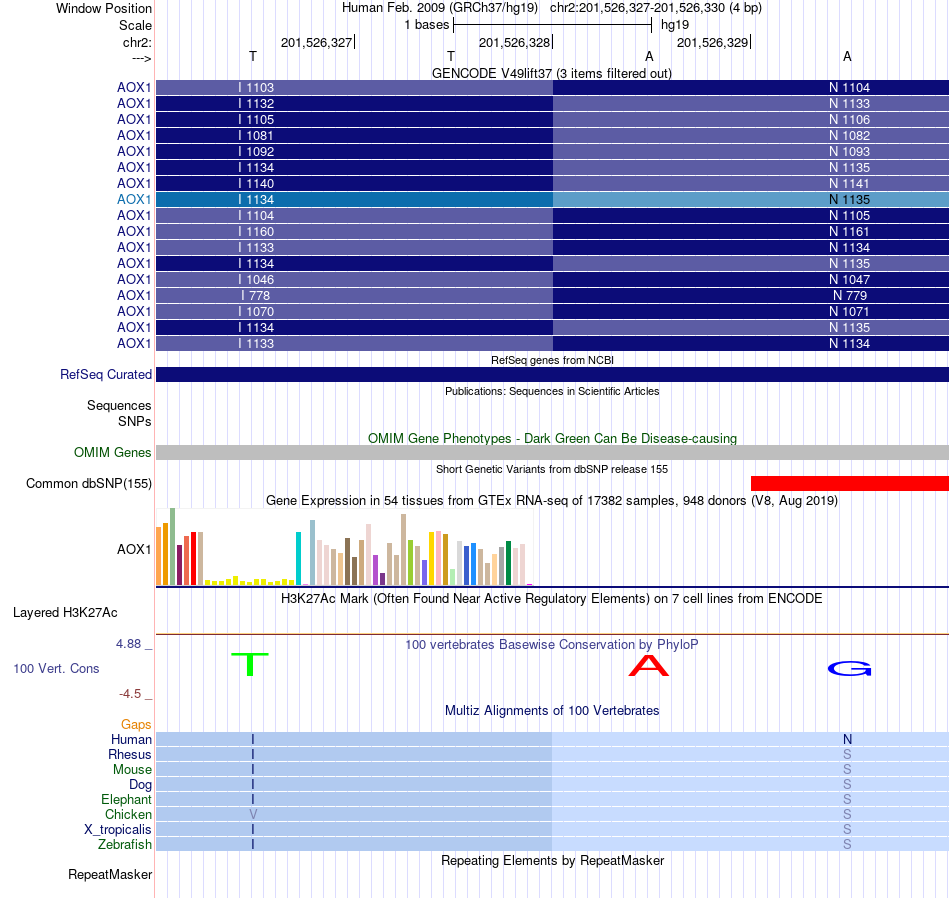
Task: Open the OMIM Gene Phenotypes track title
Action: point(552,438)
